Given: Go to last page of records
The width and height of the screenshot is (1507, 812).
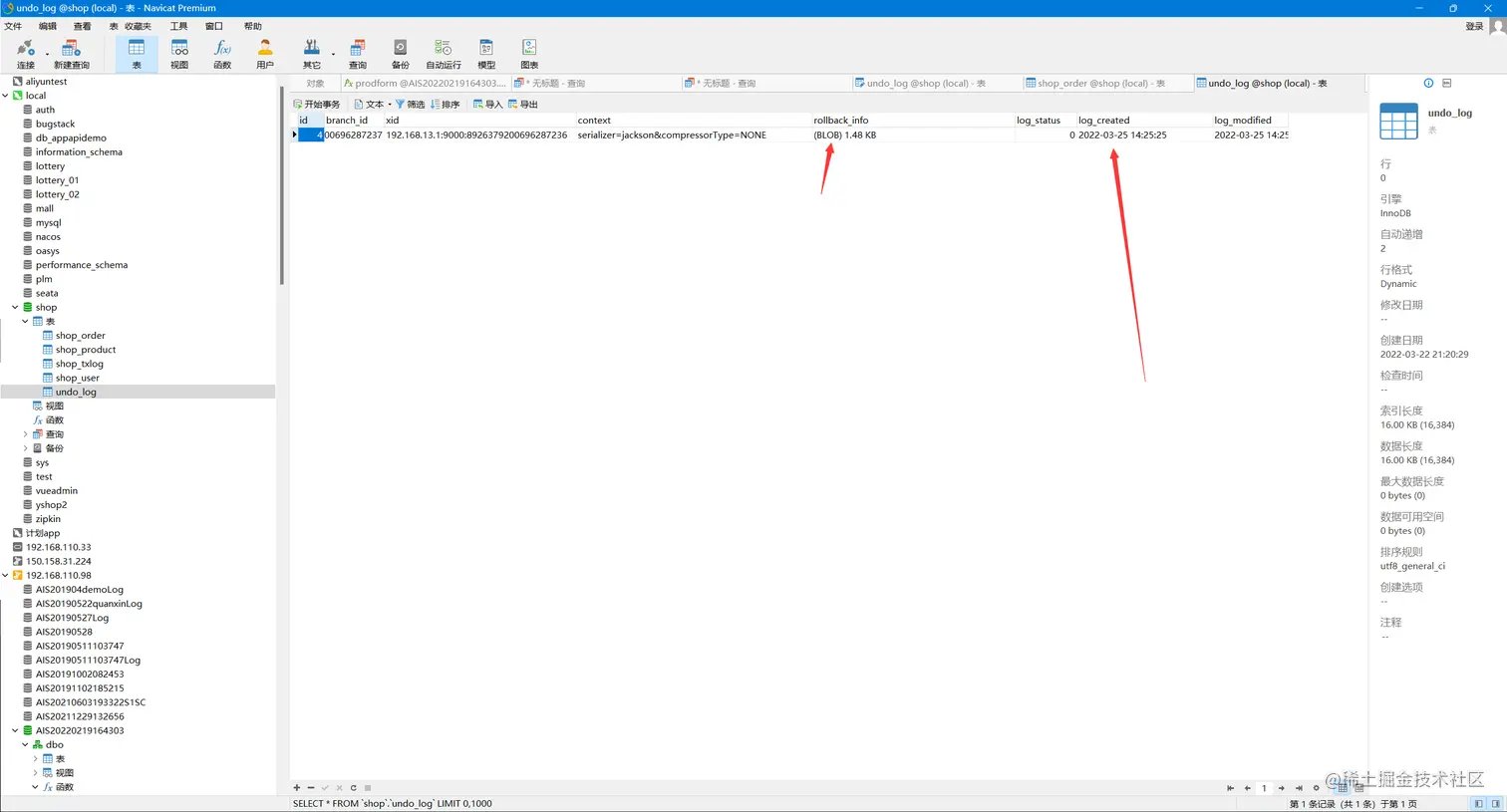Looking at the screenshot, I should (1299, 787).
